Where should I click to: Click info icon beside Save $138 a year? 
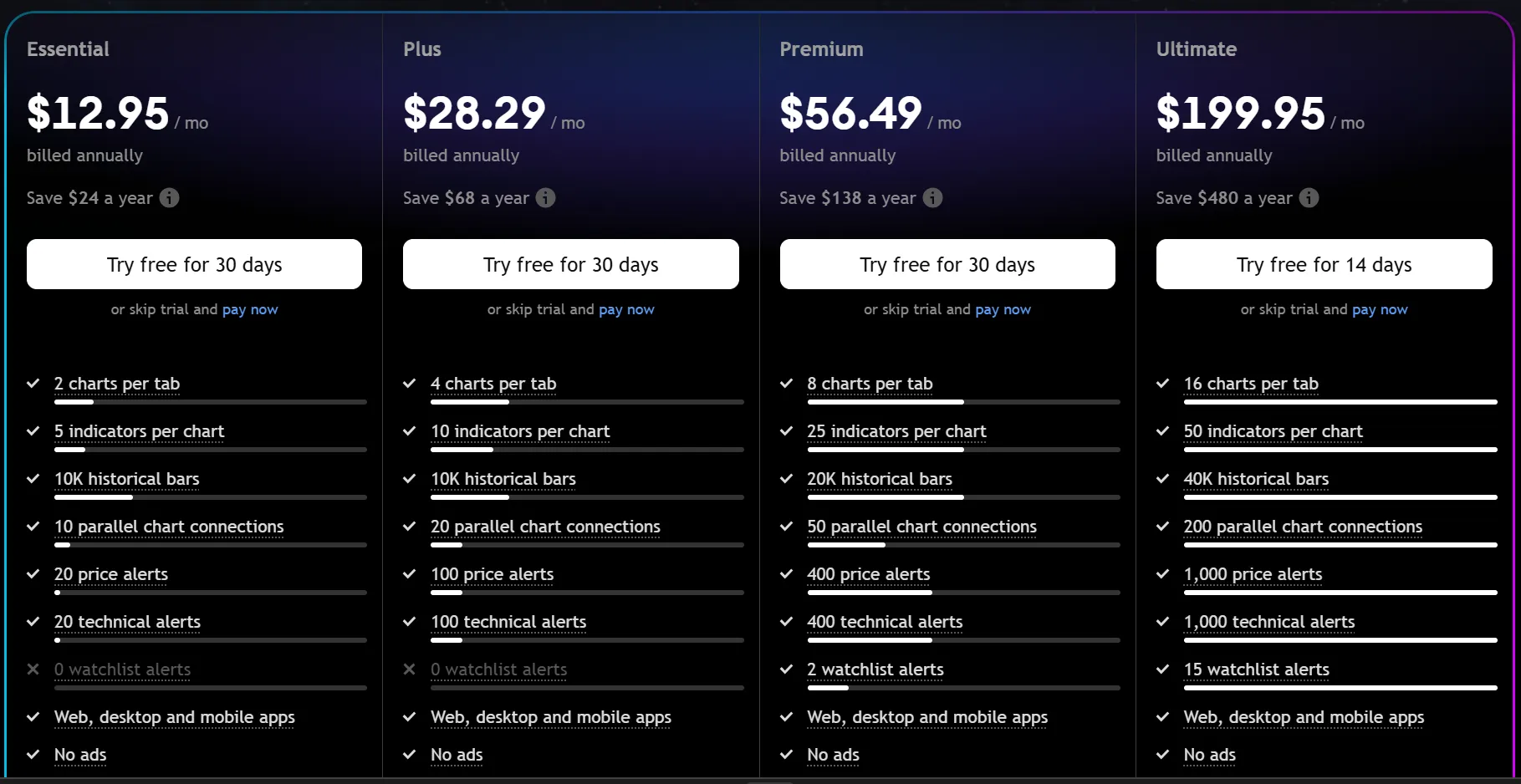(x=932, y=198)
